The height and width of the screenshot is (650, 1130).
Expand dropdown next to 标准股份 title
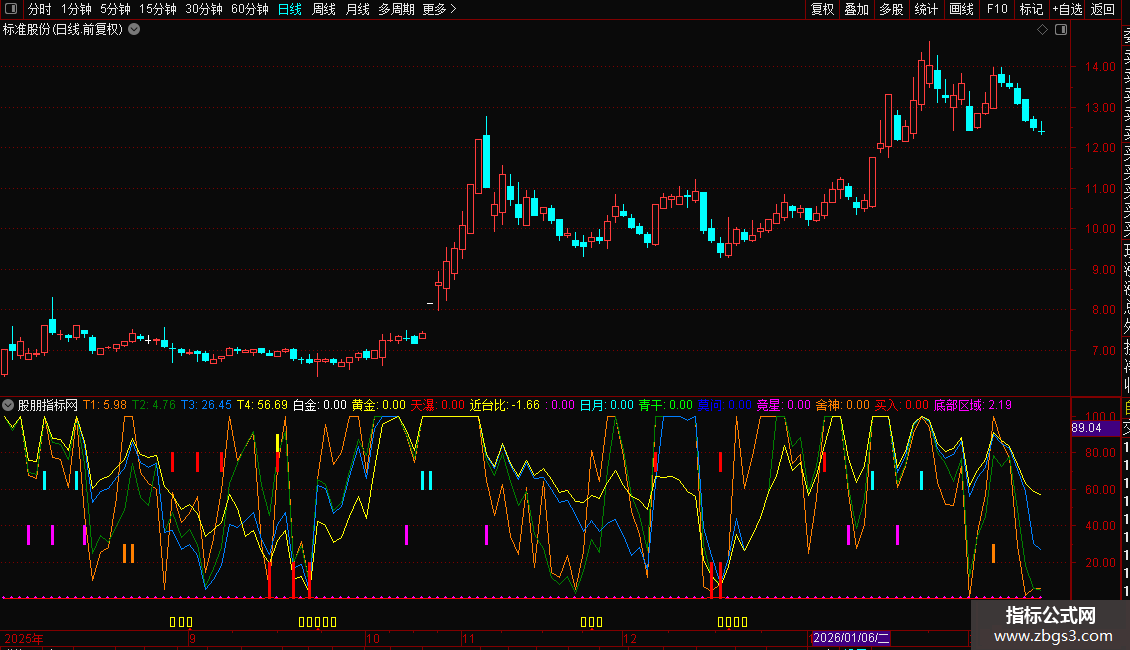134,30
